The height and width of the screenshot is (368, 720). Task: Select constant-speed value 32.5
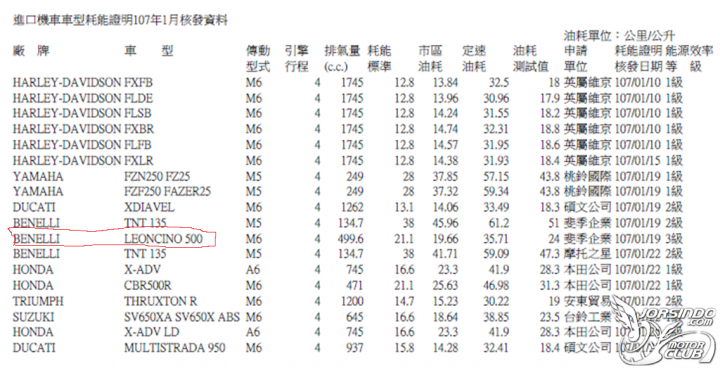click(499, 83)
